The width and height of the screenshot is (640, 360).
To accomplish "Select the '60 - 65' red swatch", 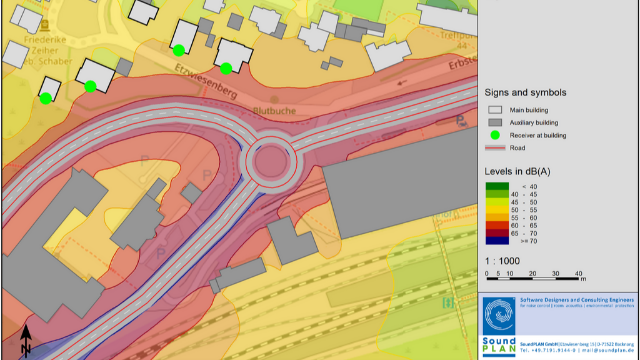I will click(x=497, y=225).
